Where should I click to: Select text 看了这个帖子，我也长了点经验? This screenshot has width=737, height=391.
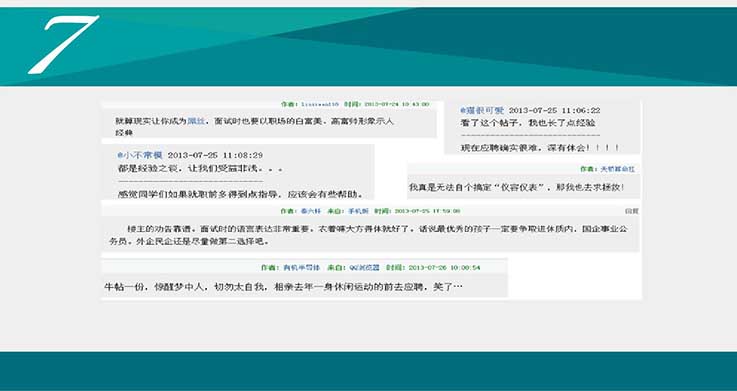(528, 123)
